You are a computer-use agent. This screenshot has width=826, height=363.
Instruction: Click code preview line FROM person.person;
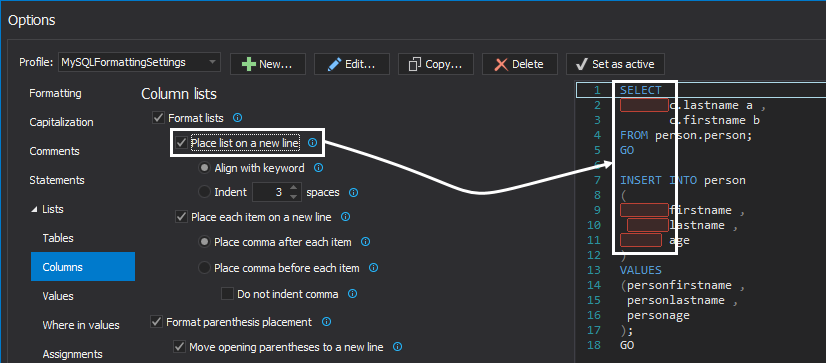point(686,135)
